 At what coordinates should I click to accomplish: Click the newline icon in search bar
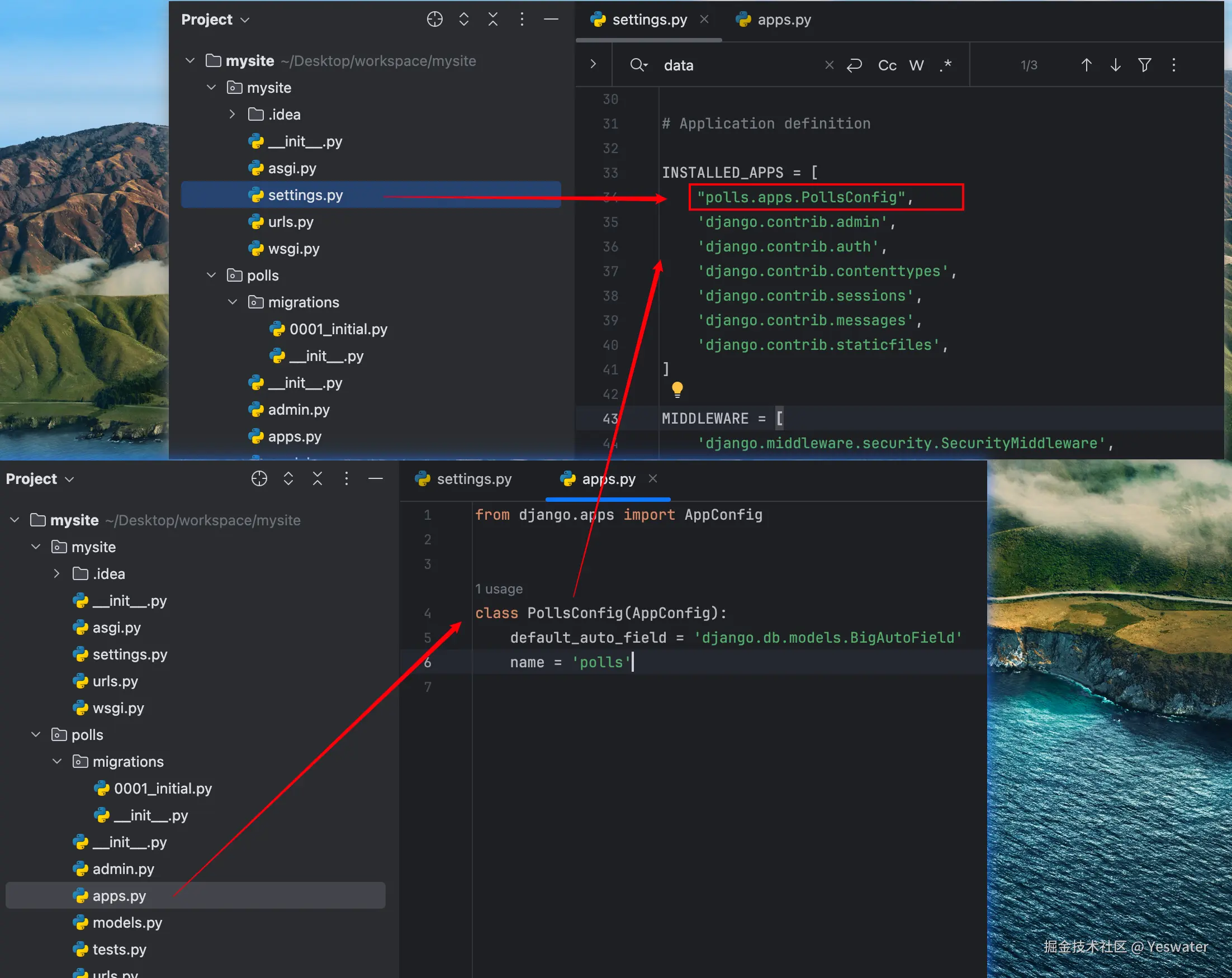coord(854,65)
